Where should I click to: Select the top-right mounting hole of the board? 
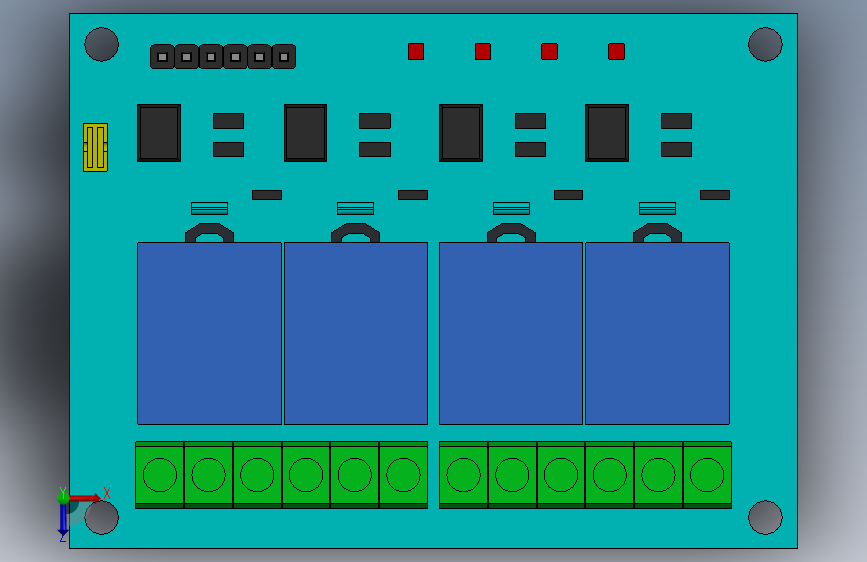765,44
